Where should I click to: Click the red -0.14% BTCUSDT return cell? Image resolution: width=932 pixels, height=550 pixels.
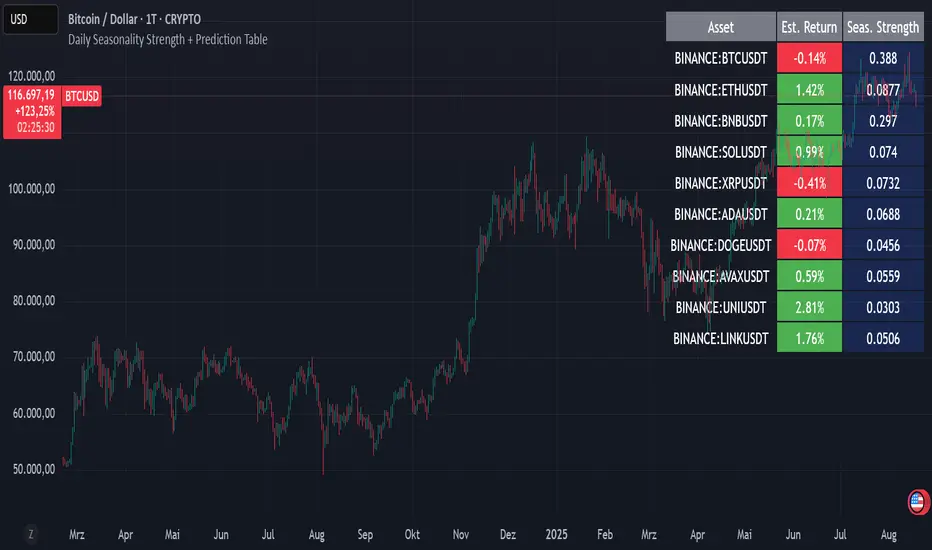coord(809,58)
